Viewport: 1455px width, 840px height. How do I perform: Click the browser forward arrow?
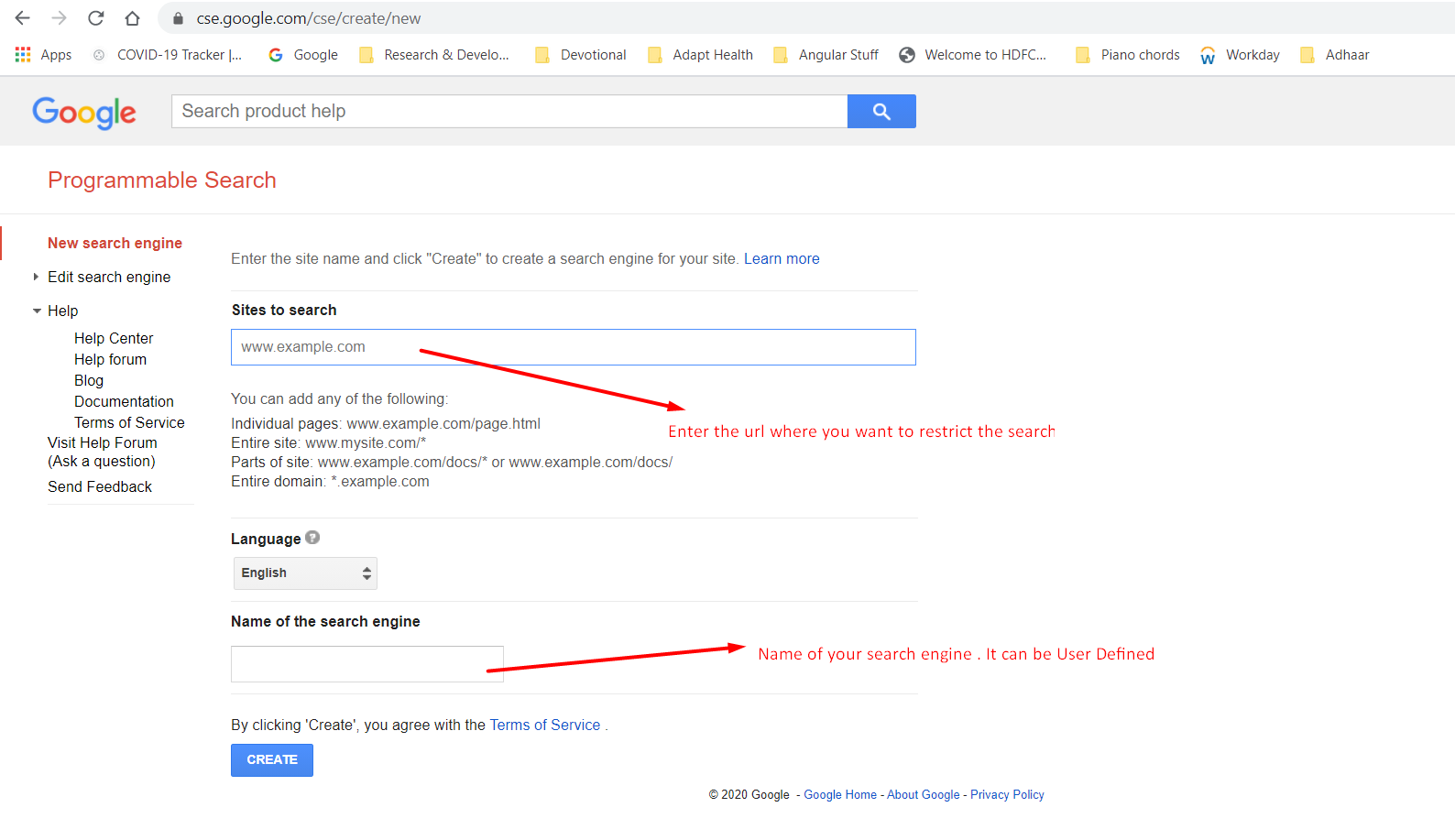(x=60, y=18)
